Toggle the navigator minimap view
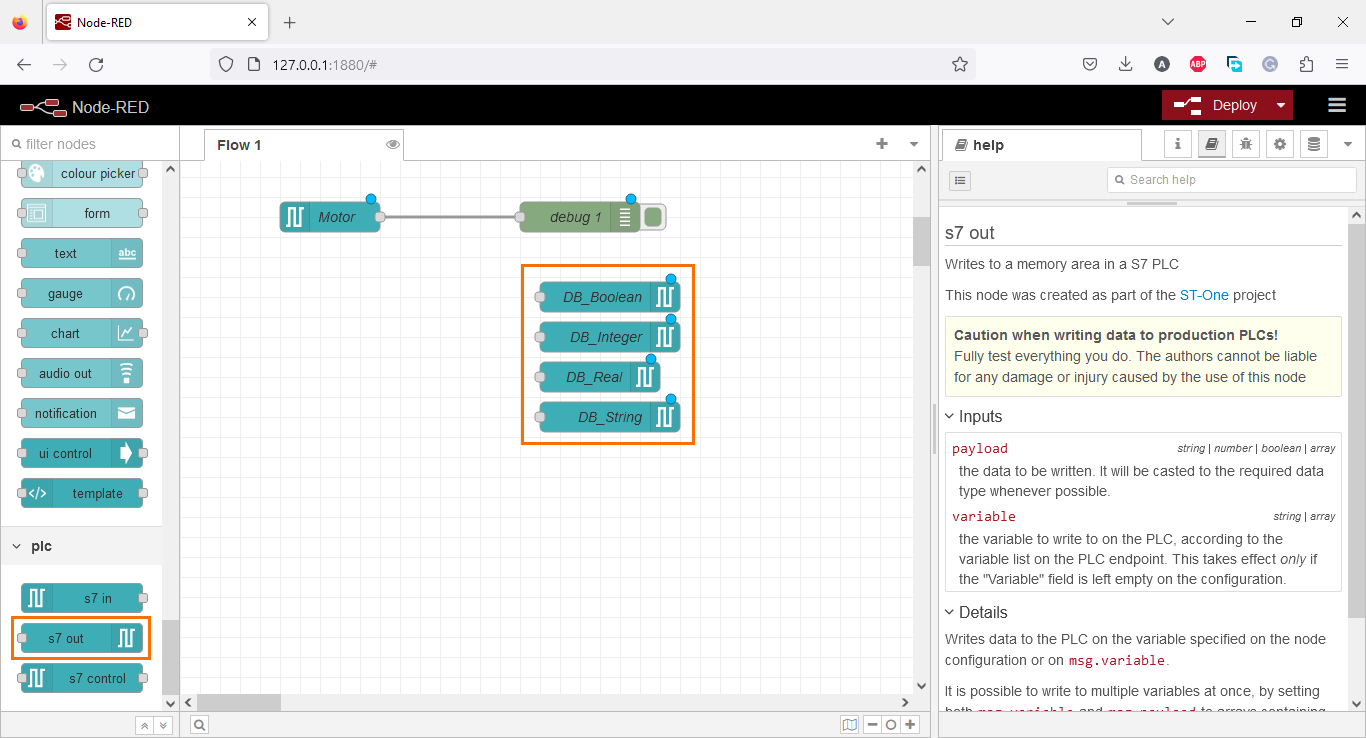 [850, 724]
